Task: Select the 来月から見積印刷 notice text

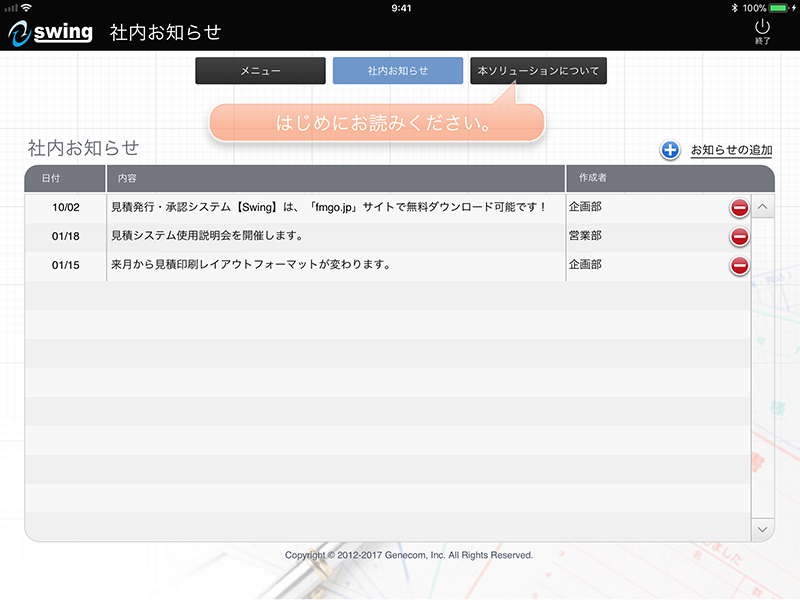Action: pos(249,266)
